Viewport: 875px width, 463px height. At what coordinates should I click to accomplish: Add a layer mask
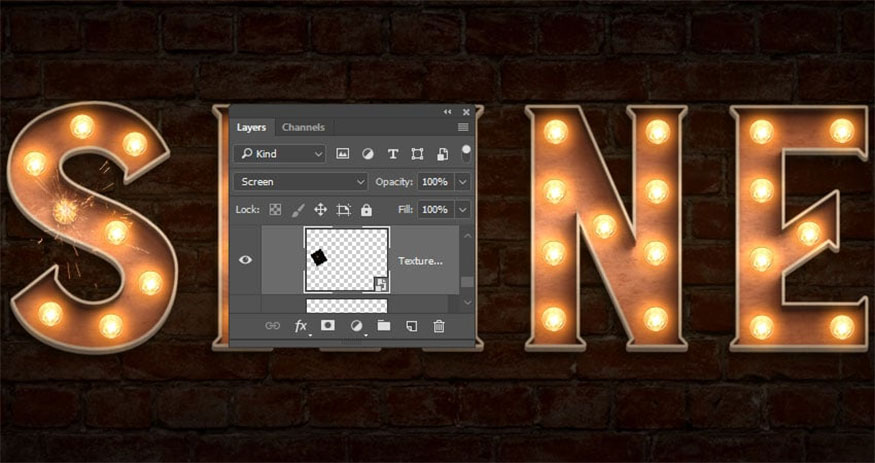click(x=328, y=326)
